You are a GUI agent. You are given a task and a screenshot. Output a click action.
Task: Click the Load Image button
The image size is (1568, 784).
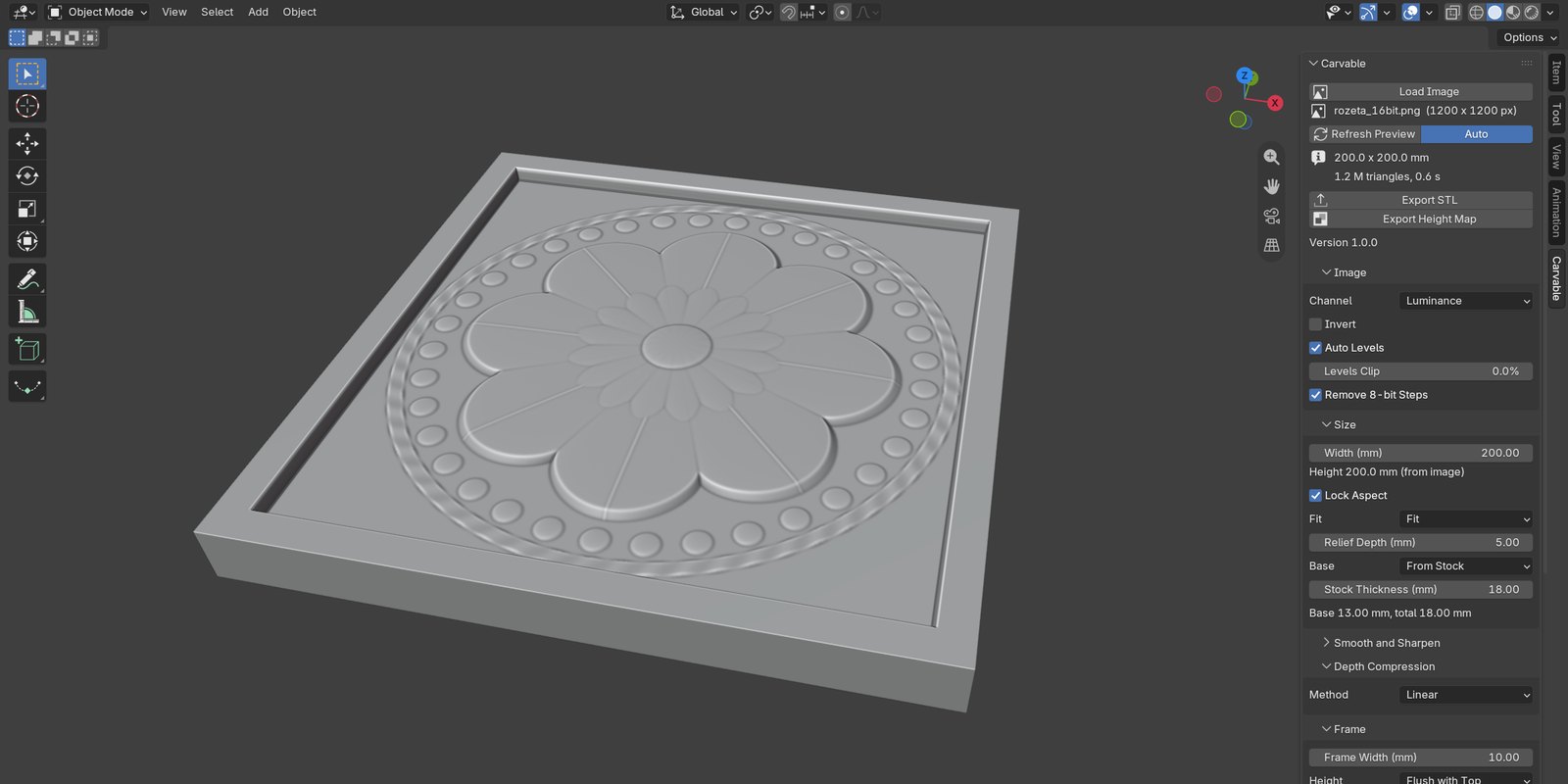1421,91
